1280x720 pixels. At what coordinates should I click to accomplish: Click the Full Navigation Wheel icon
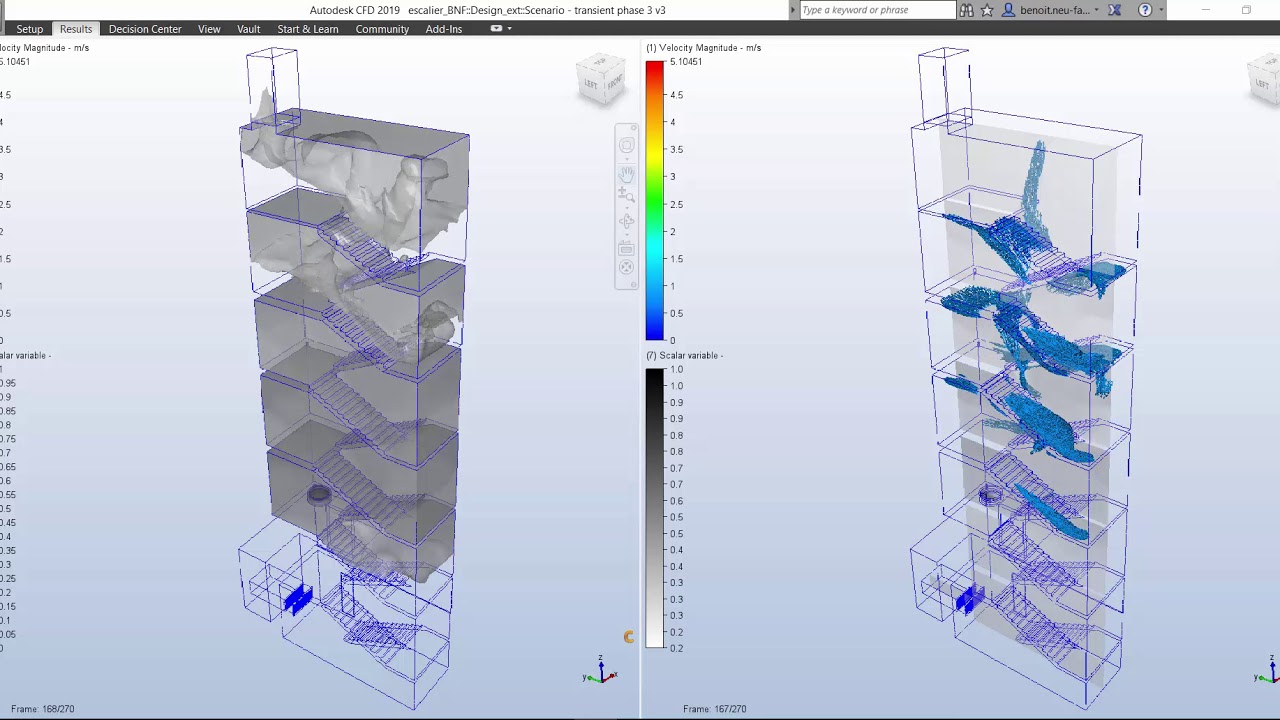tap(626, 146)
